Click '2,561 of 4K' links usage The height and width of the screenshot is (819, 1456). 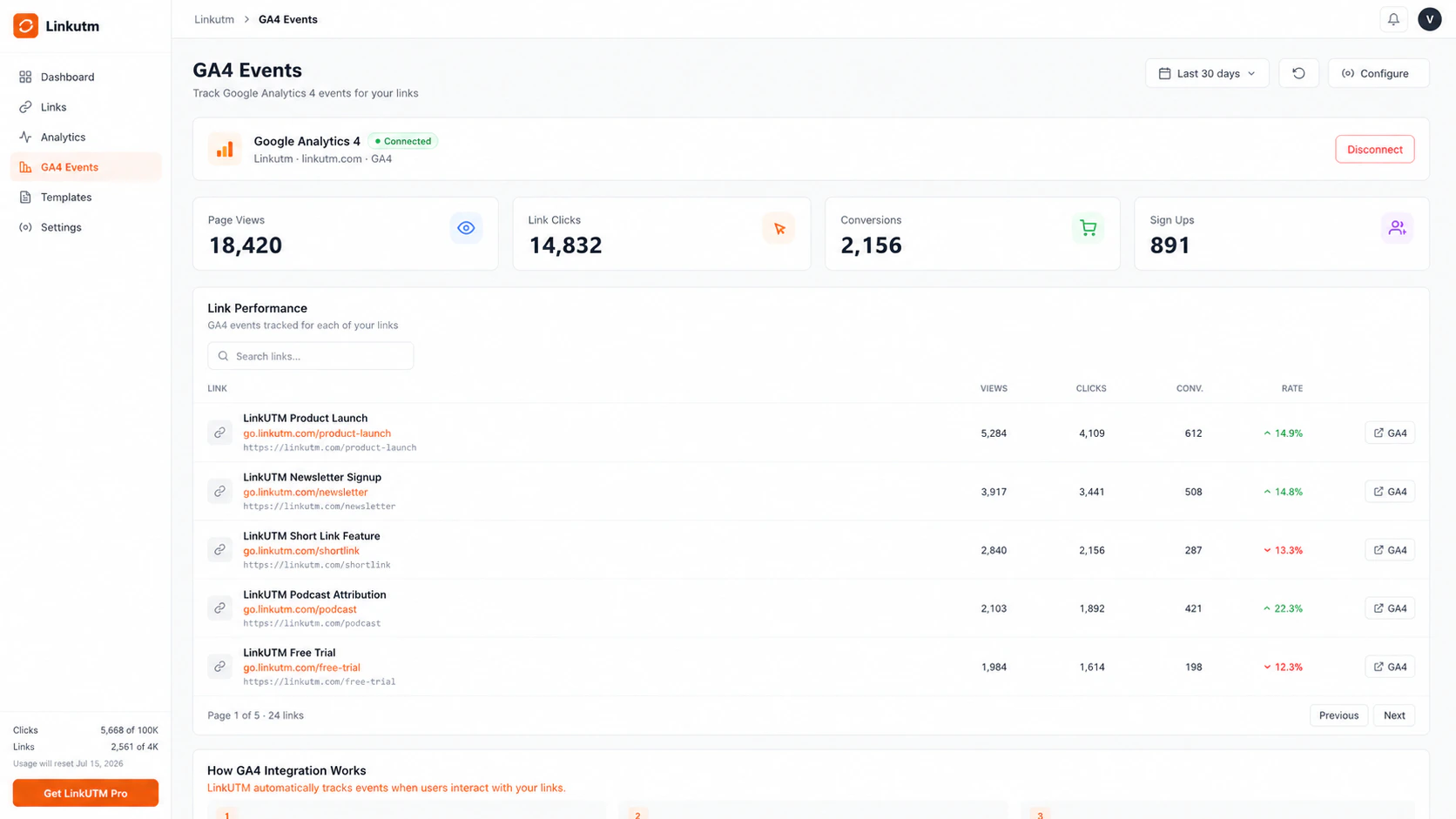pos(134,747)
